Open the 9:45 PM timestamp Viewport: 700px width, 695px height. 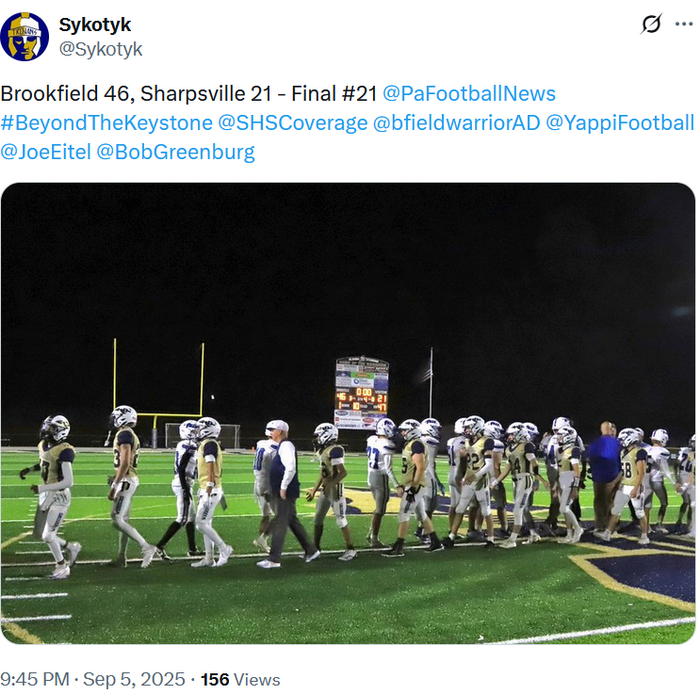pyautogui.click(x=35, y=679)
